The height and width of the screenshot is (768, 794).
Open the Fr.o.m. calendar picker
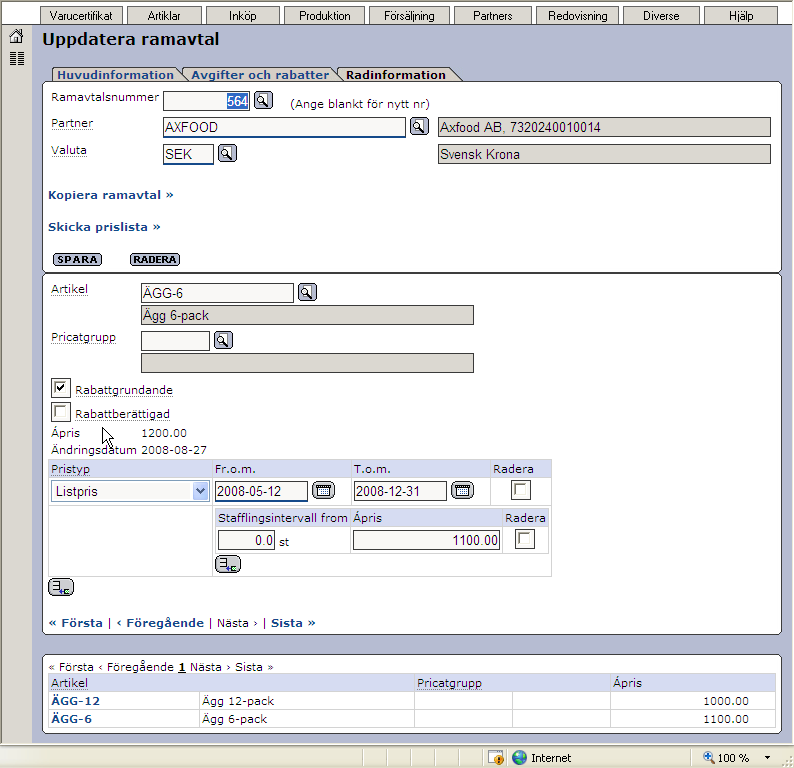click(323, 490)
